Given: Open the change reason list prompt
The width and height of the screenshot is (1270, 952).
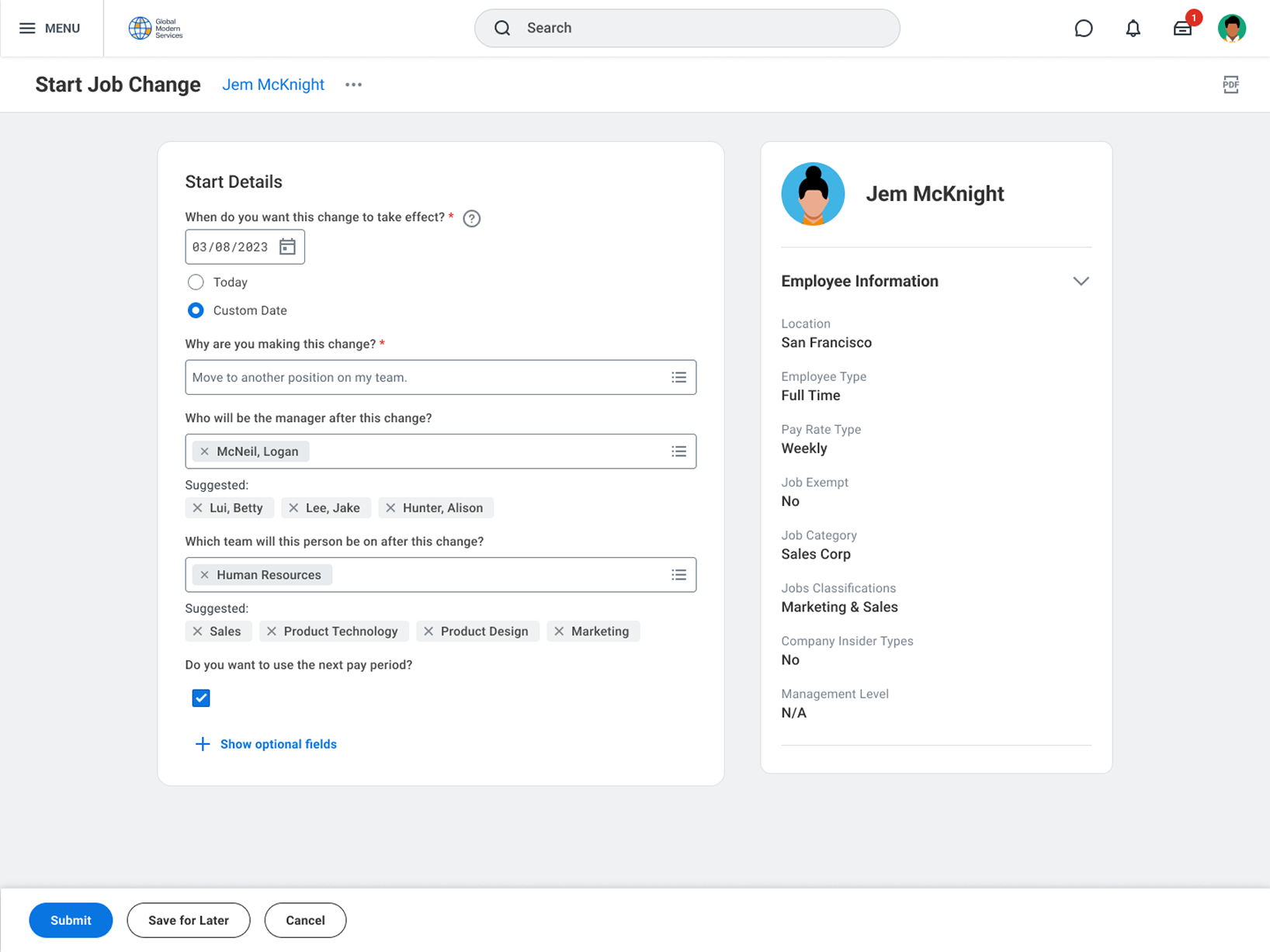Looking at the screenshot, I should pos(678,378).
